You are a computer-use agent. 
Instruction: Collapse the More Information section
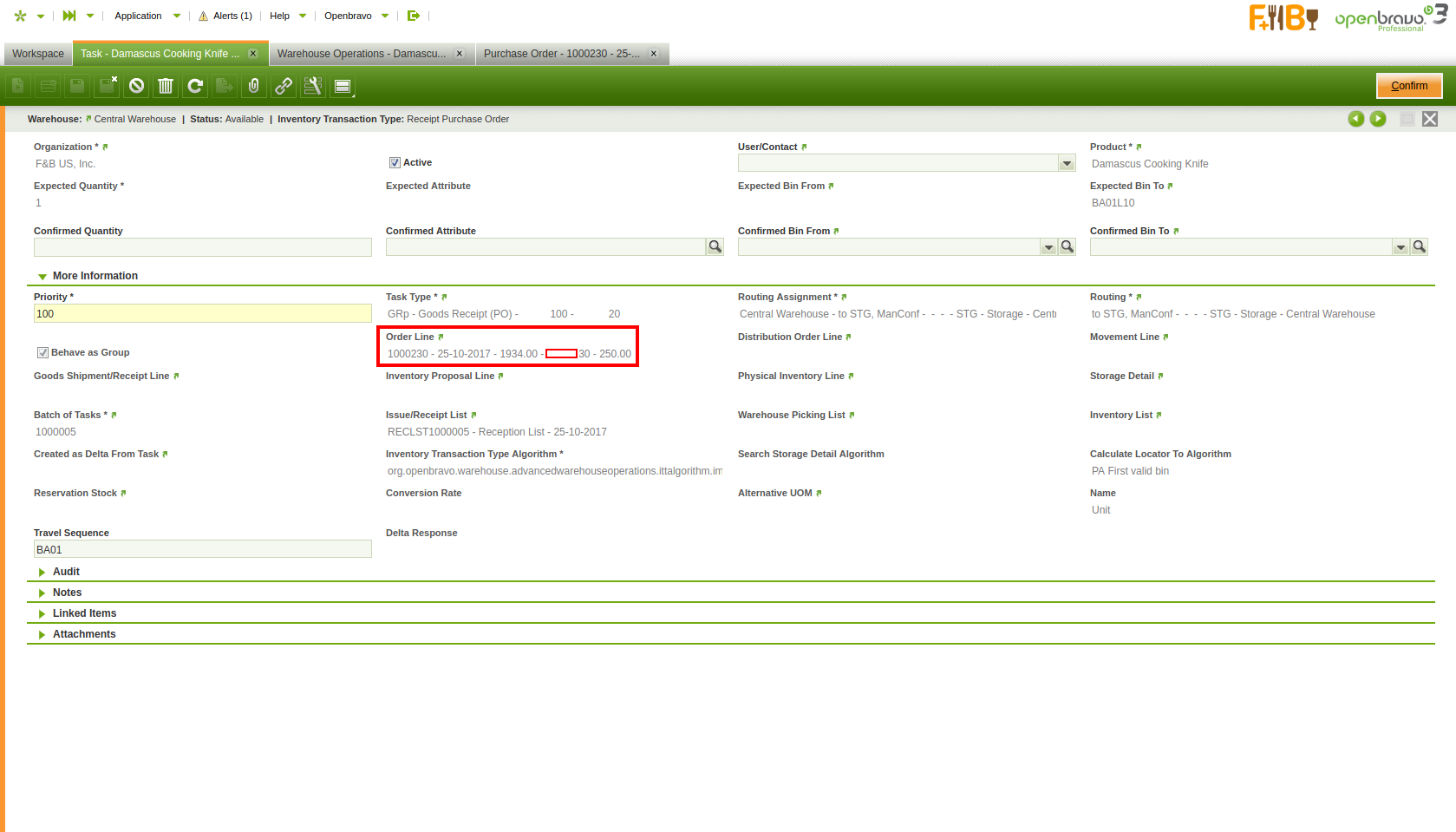tap(95, 276)
